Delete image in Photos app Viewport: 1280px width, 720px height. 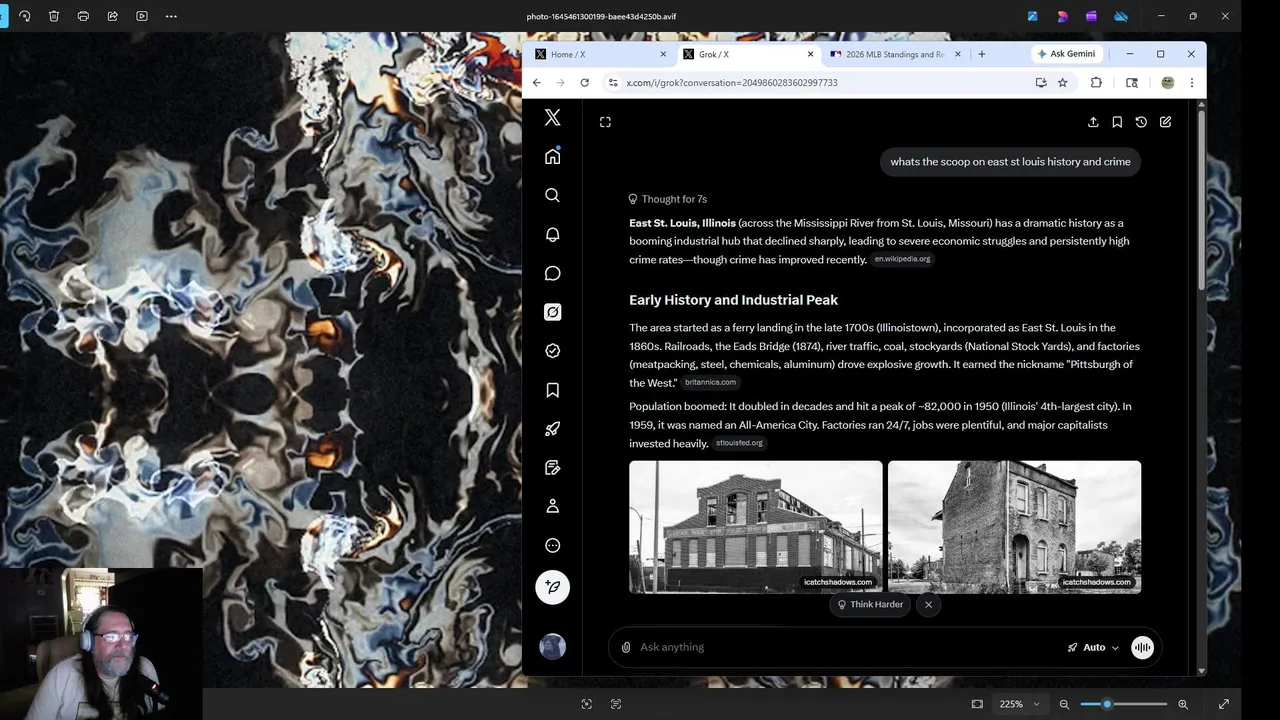pos(54,16)
